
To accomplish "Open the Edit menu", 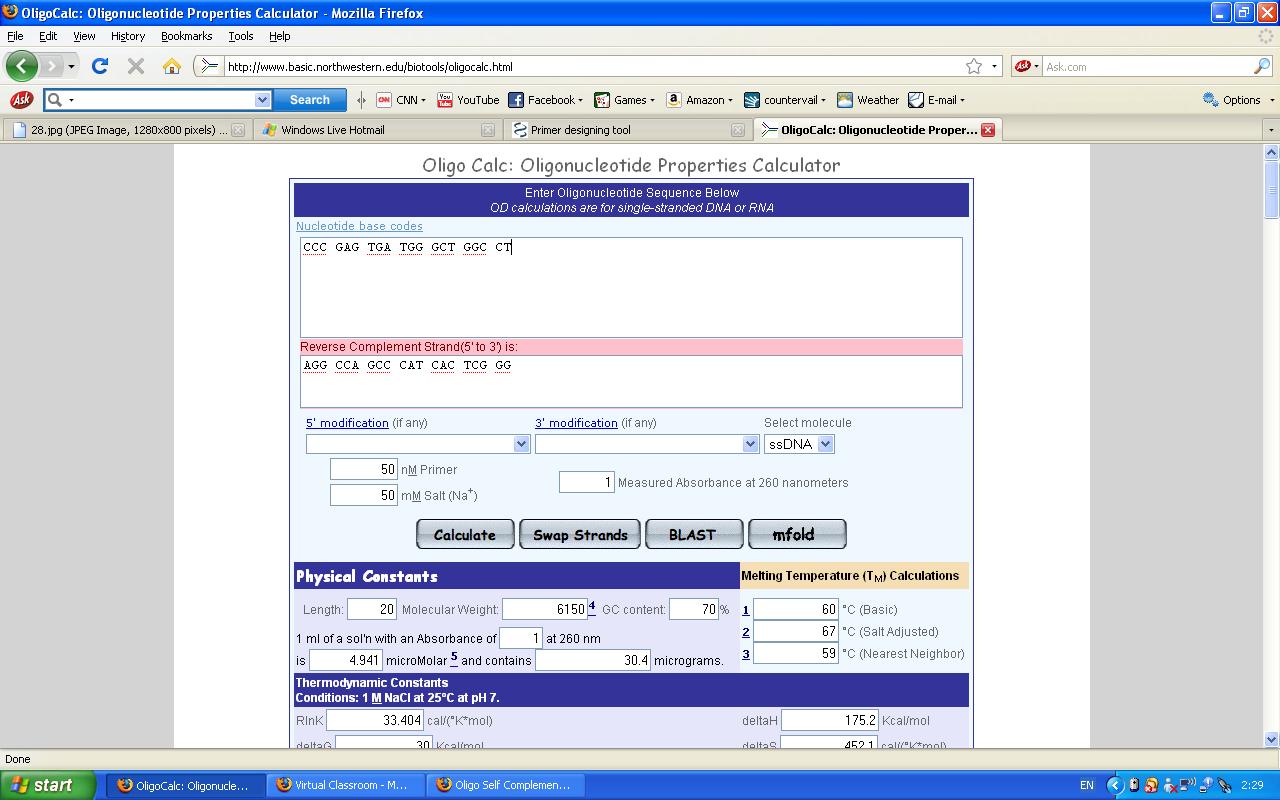I will coord(48,36).
